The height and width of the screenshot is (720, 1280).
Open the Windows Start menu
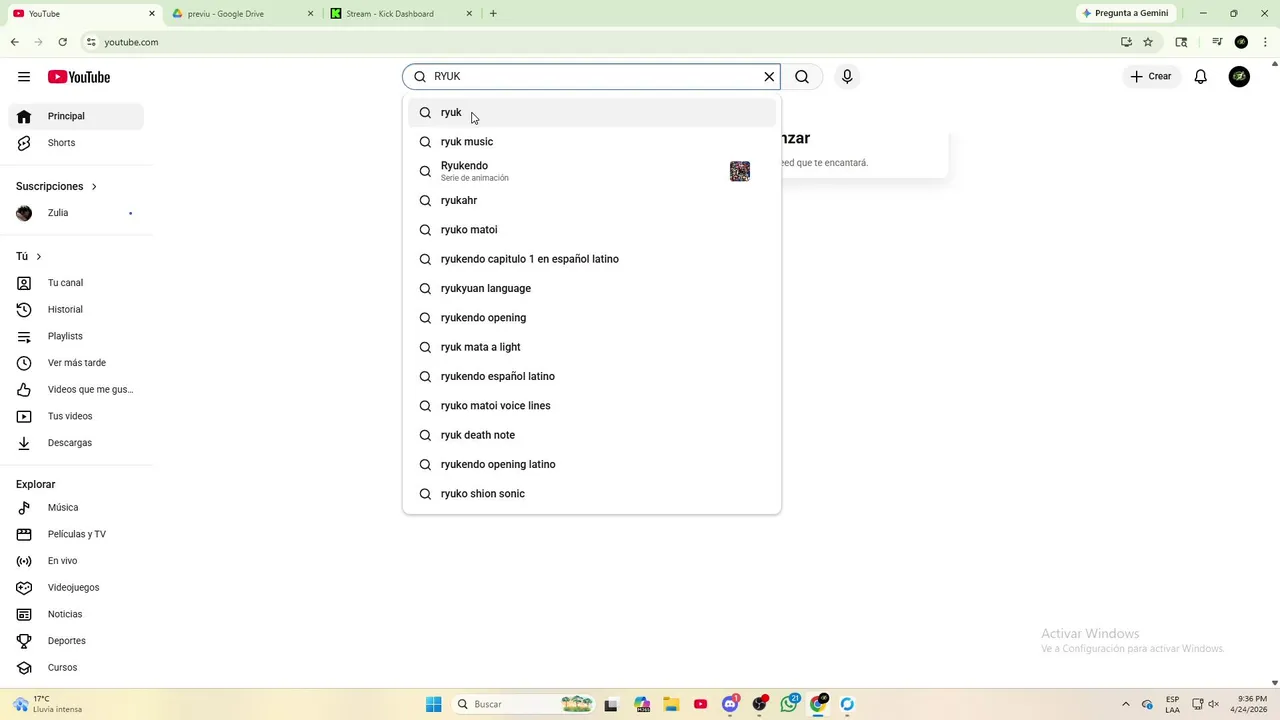434,704
